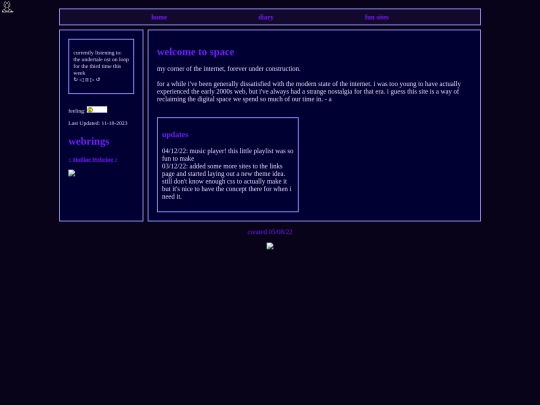This screenshot has height=405, width=540.
Task: Go to previous webring site arrow
Action: [x=70, y=159]
